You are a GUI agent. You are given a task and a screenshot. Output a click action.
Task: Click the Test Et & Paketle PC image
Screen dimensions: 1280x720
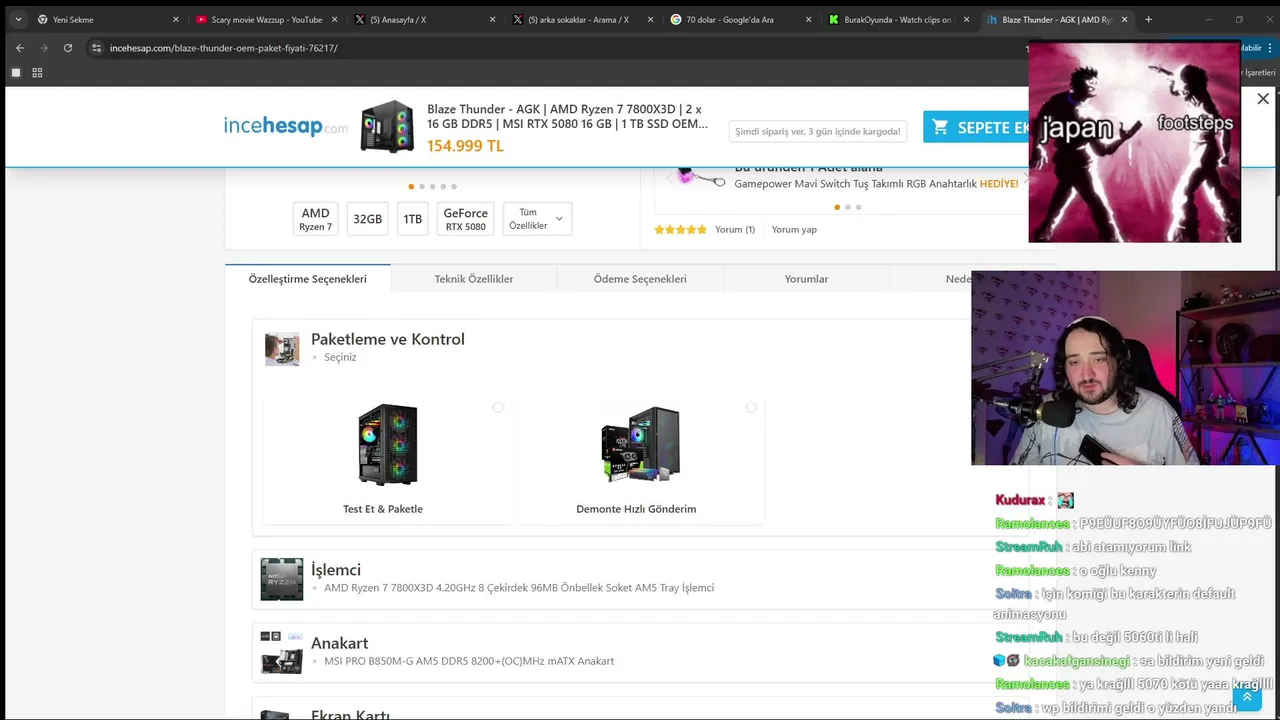click(387, 445)
